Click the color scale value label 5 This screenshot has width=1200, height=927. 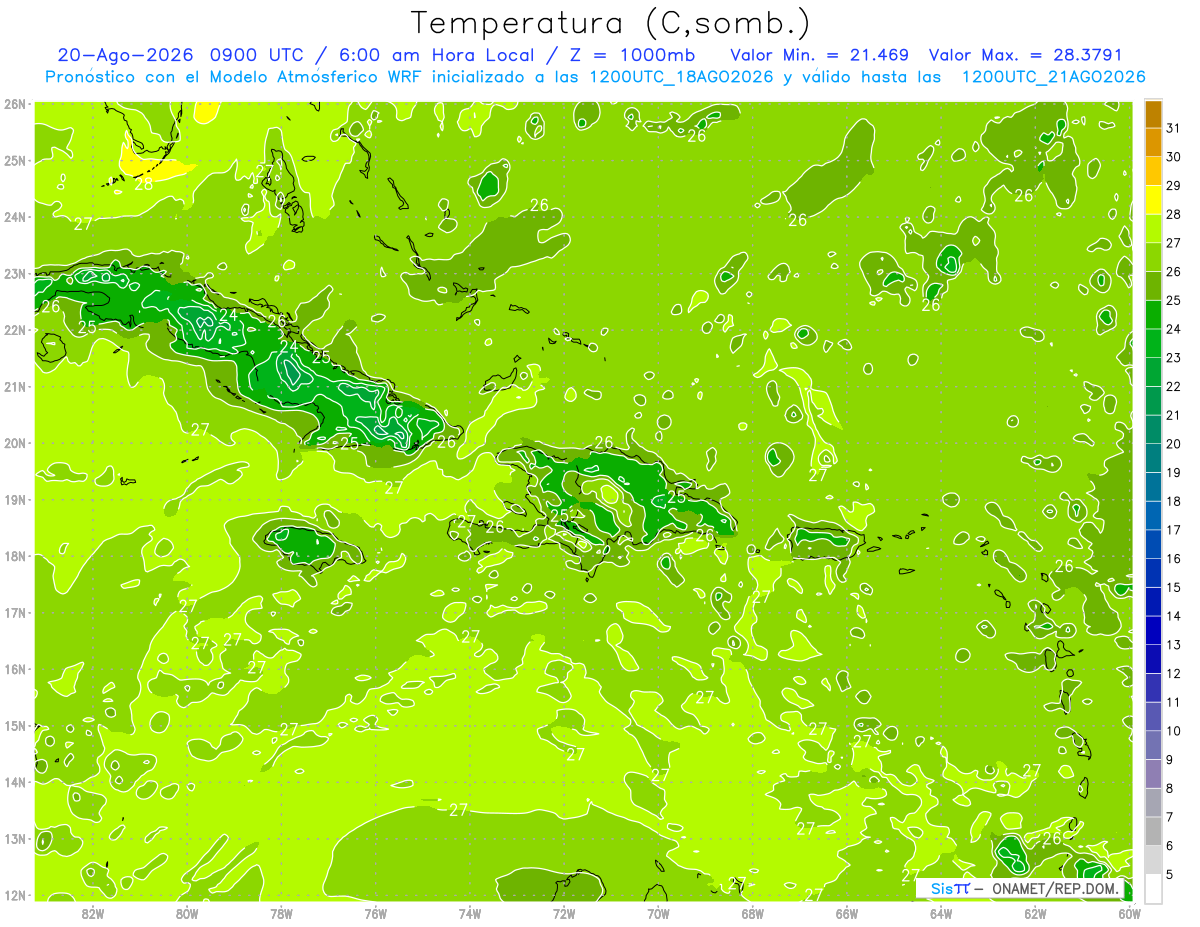[1171, 874]
